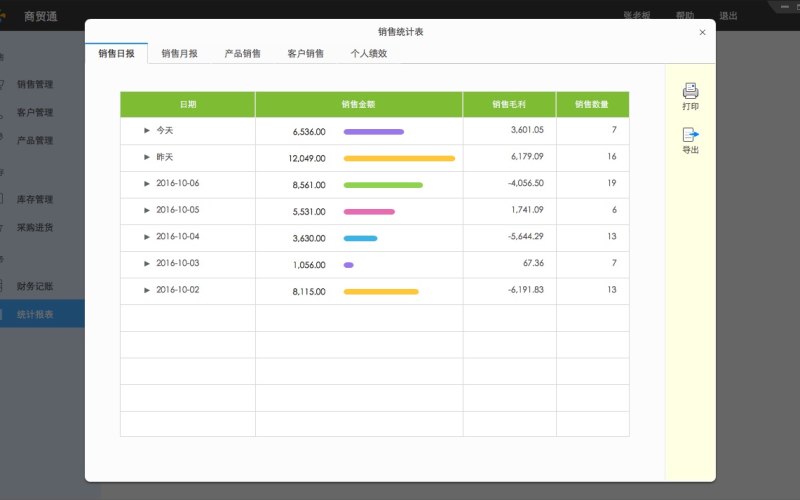Expand the 今天 row
Image resolution: width=800 pixels, height=500 pixels.
point(147,131)
